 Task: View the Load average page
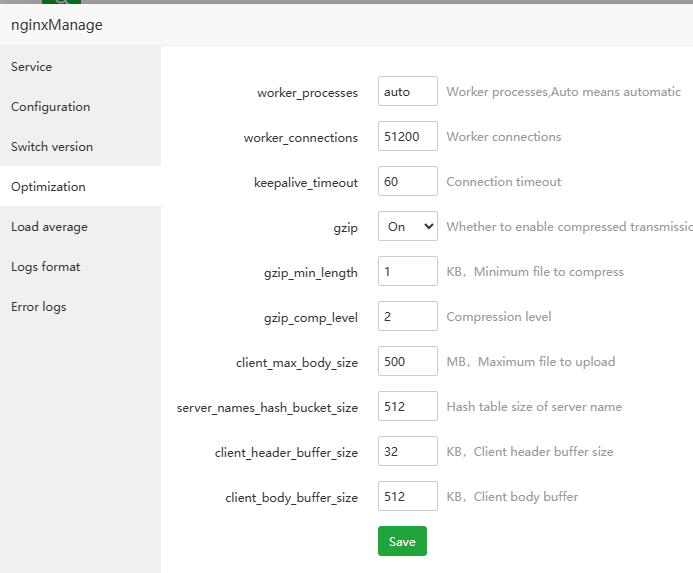49,227
